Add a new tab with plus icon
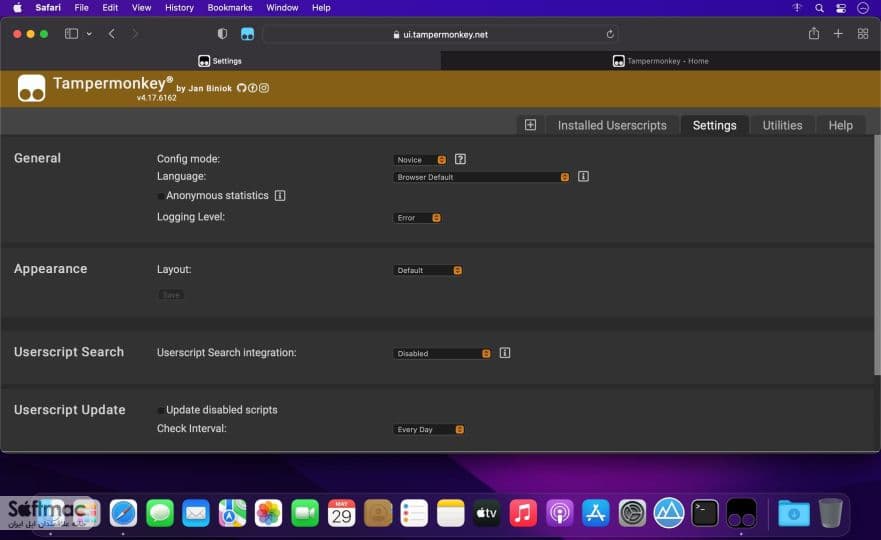Screen dimensions: 881x540 click(838, 34)
